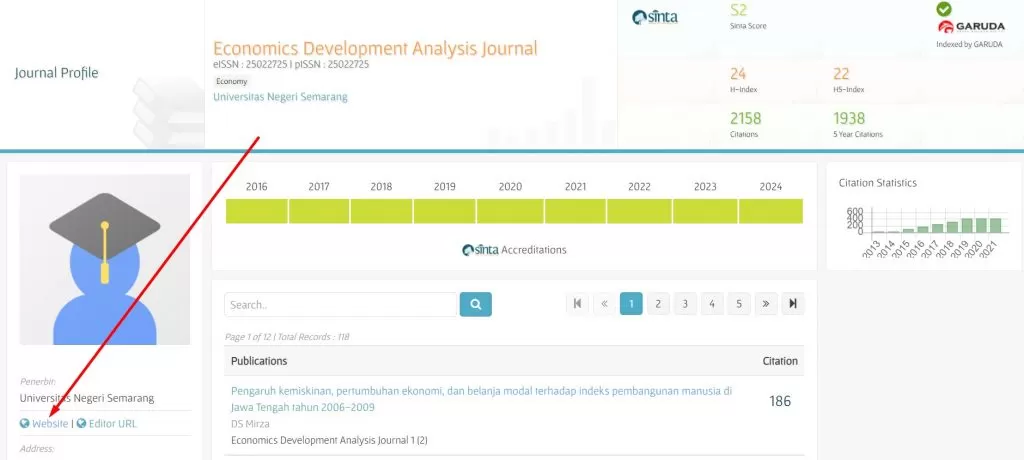
Task: Go to first page pagination icon
Action: coord(578,304)
